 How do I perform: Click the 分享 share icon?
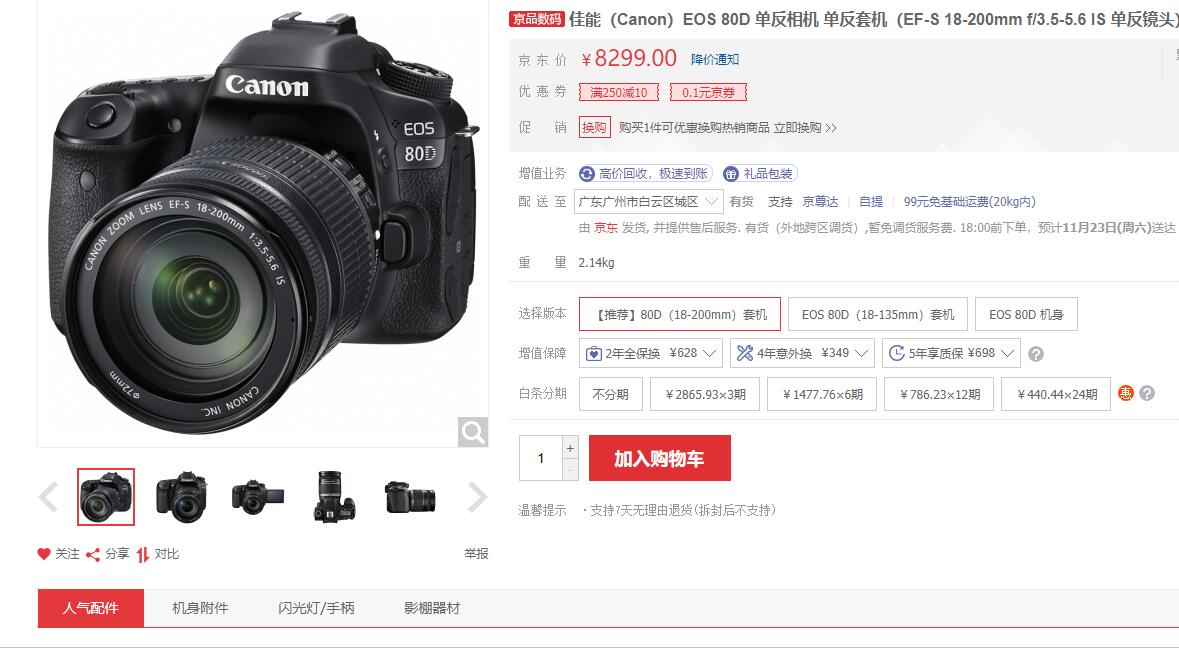click(92, 555)
